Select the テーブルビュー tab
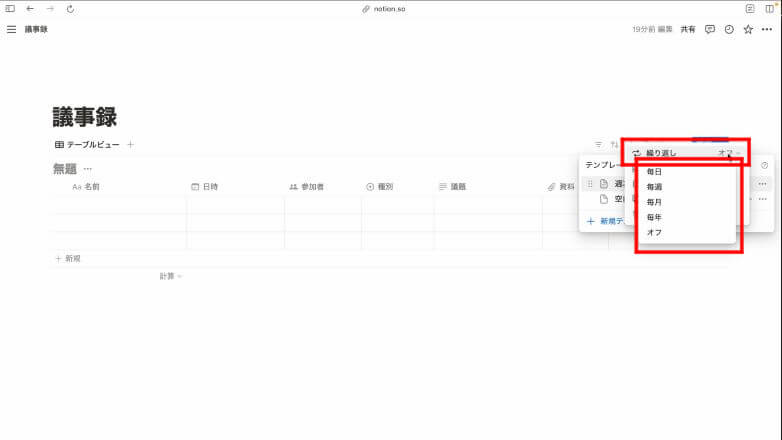782x440 pixels. coord(87,145)
